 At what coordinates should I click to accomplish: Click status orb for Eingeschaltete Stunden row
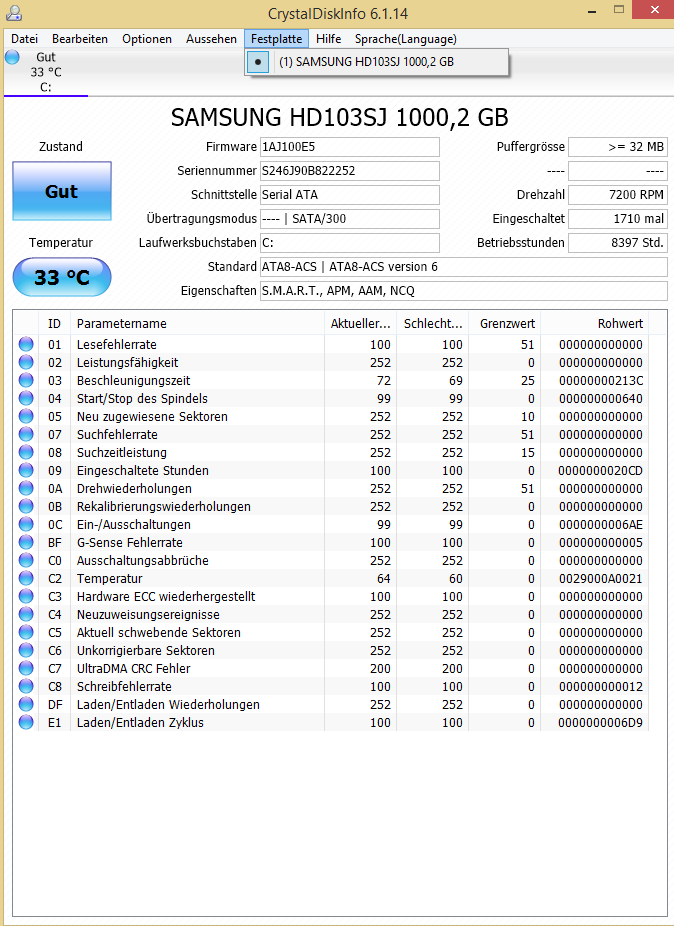pyautogui.click(x=26, y=471)
